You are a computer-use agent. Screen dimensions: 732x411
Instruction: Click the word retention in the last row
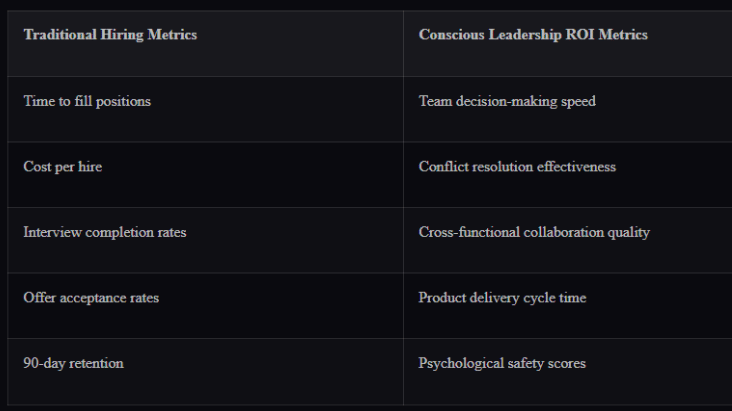[x=95, y=363]
